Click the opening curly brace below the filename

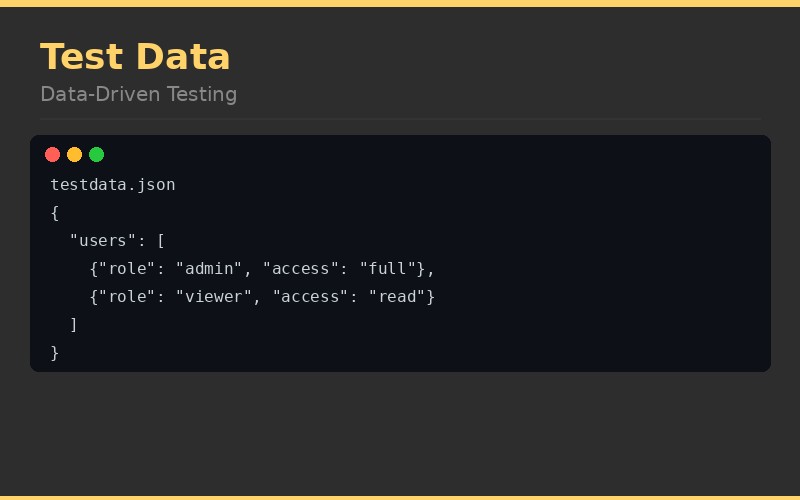click(55, 213)
